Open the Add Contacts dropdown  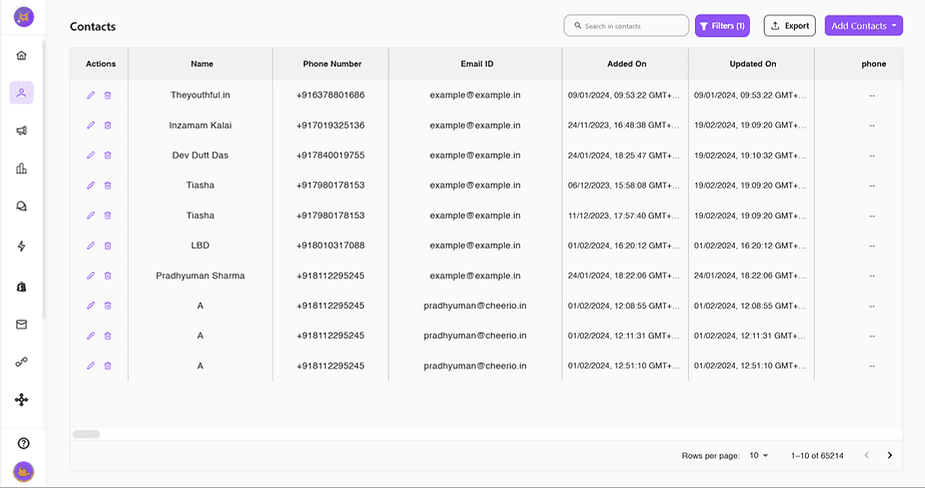864,26
